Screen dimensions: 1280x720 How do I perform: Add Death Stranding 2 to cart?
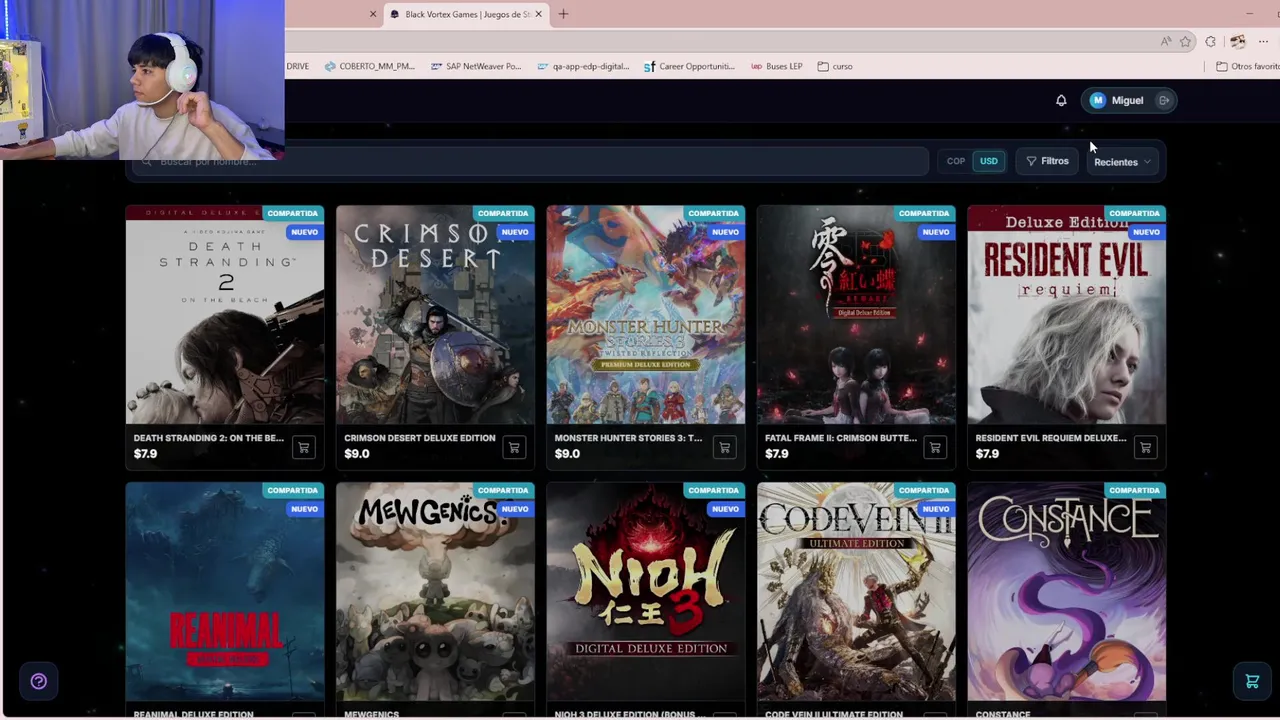pyautogui.click(x=303, y=447)
